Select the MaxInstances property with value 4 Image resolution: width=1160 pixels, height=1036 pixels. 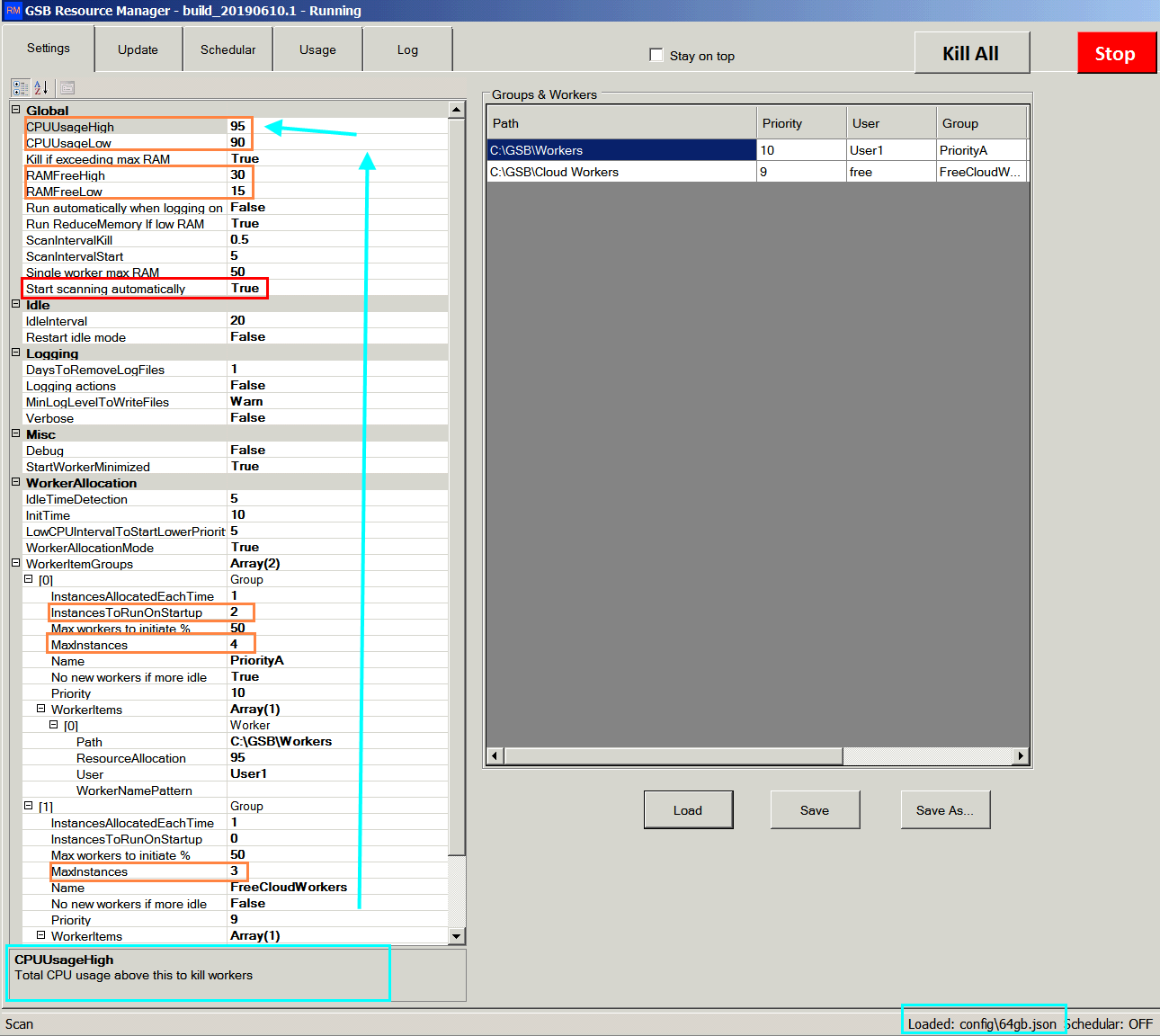(x=235, y=644)
